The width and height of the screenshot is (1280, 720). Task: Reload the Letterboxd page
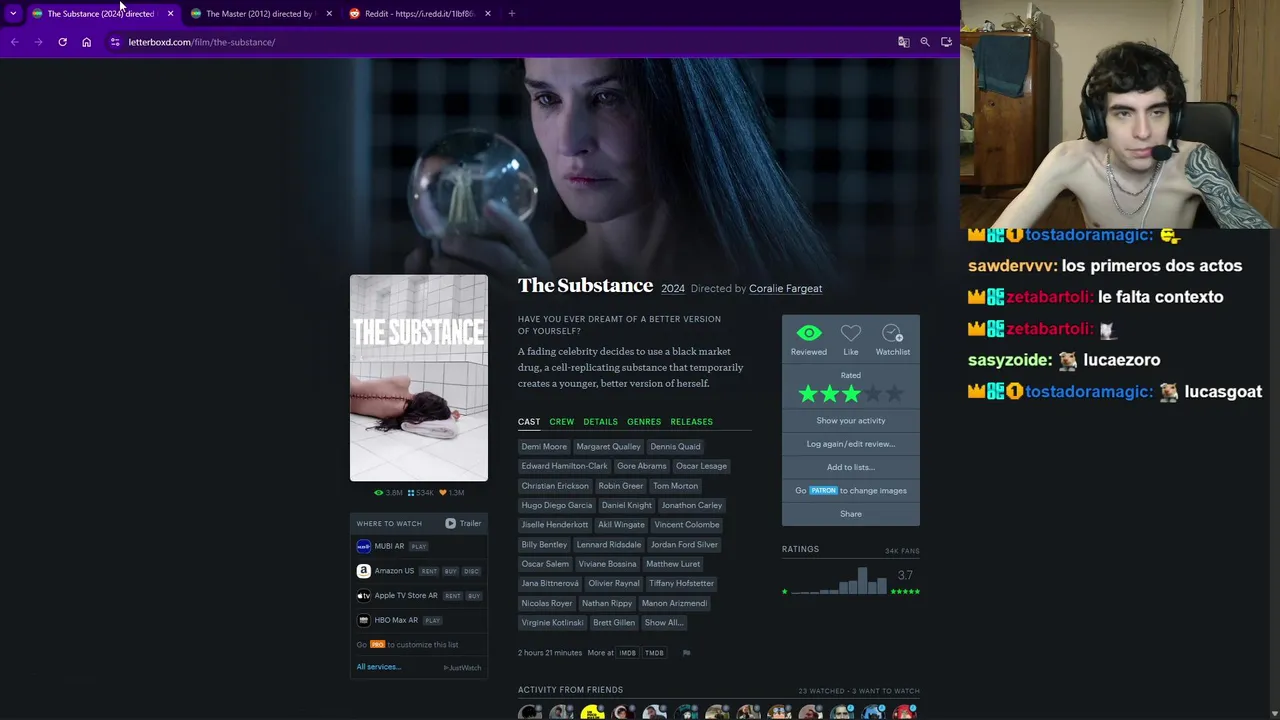(62, 42)
